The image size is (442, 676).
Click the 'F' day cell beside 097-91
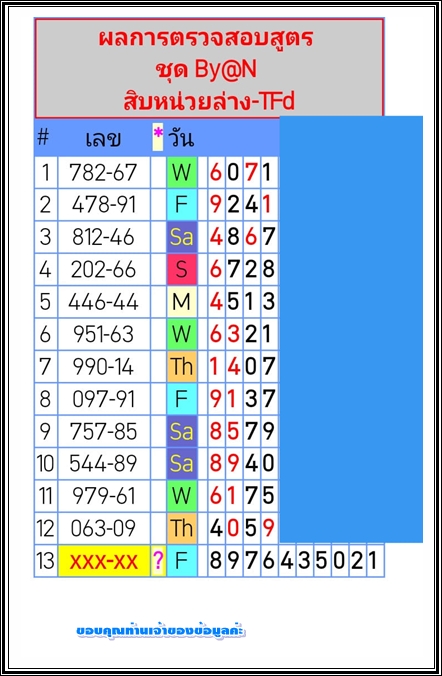point(182,399)
